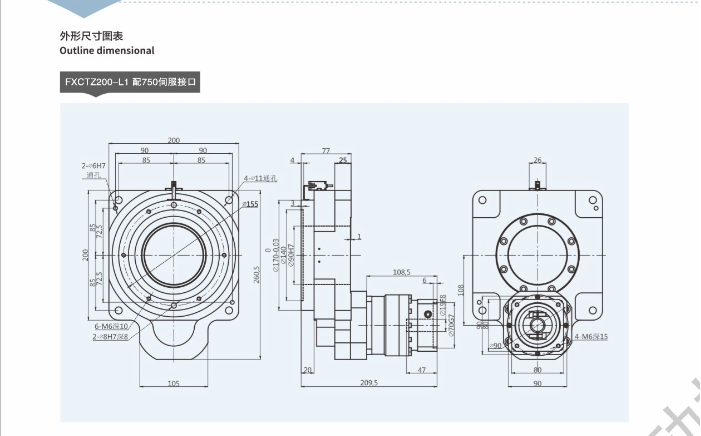Click the ⌀155 diameter callout
Screen dimensions: 701x436
pyautogui.click(x=250, y=204)
